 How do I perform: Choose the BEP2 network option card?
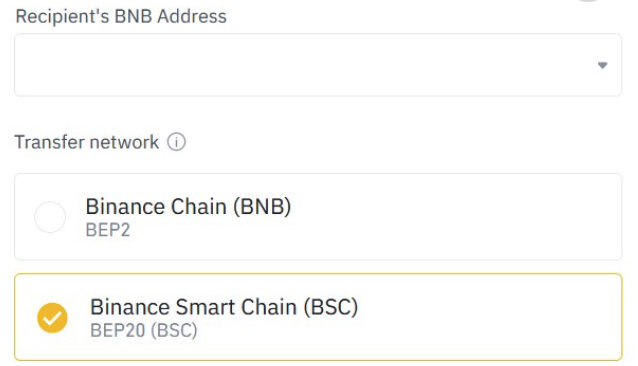point(318,217)
